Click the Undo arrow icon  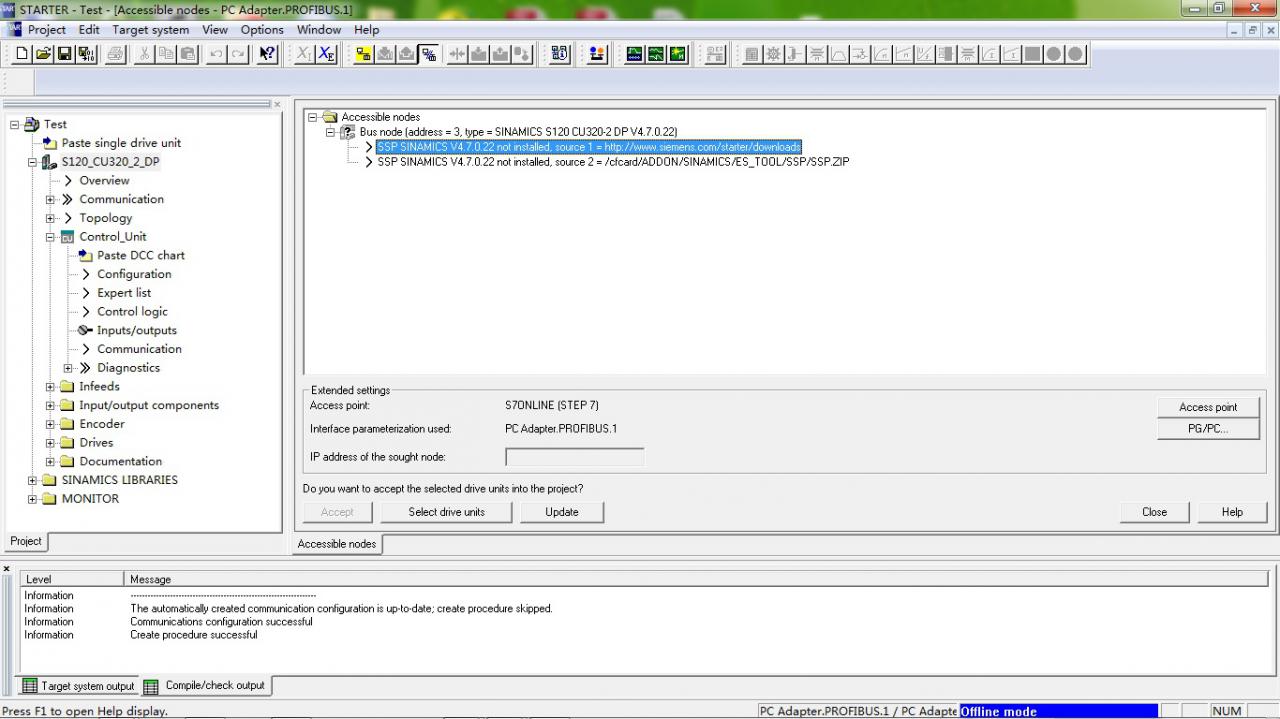216,54
